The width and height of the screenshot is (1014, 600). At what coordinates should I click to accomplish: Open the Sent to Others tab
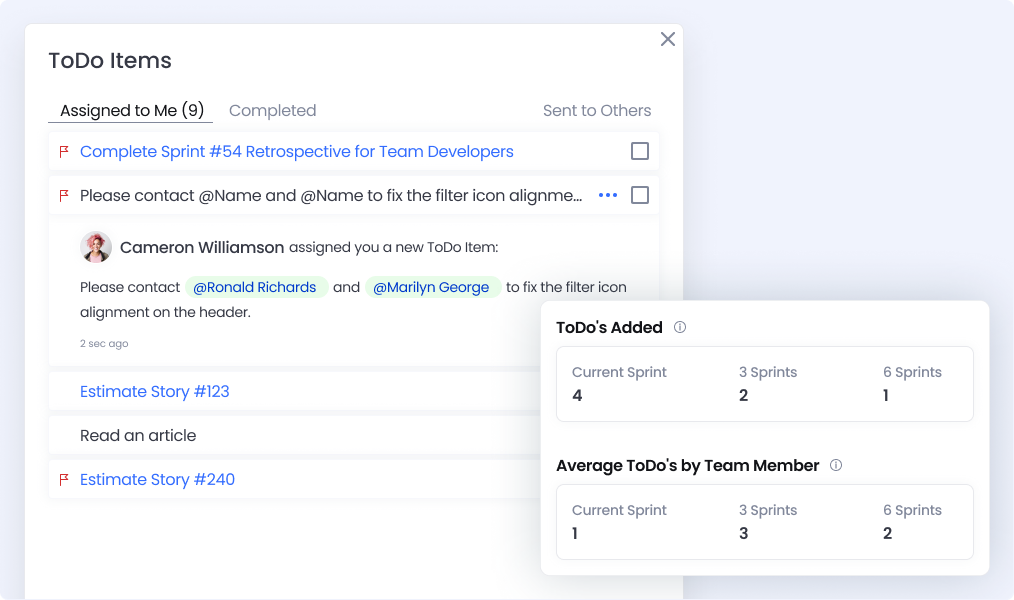(596, 111)
